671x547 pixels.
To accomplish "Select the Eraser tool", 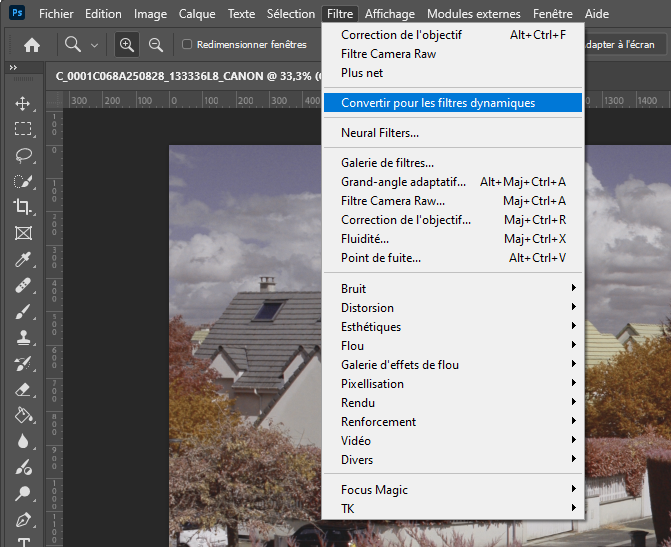I will pyautogui.click(x=24, y=390).
